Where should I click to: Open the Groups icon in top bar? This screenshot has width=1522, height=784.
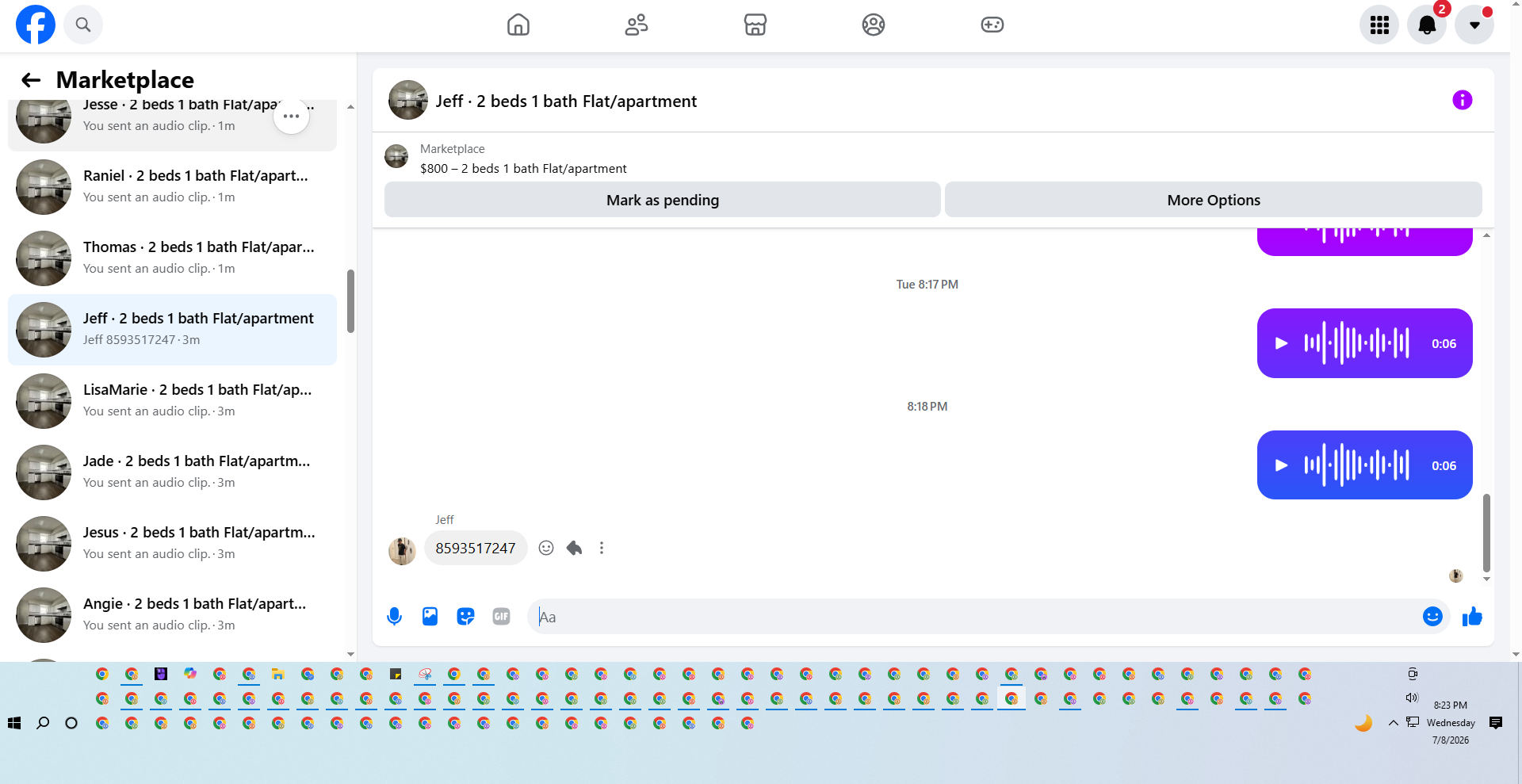coord(874,25)
